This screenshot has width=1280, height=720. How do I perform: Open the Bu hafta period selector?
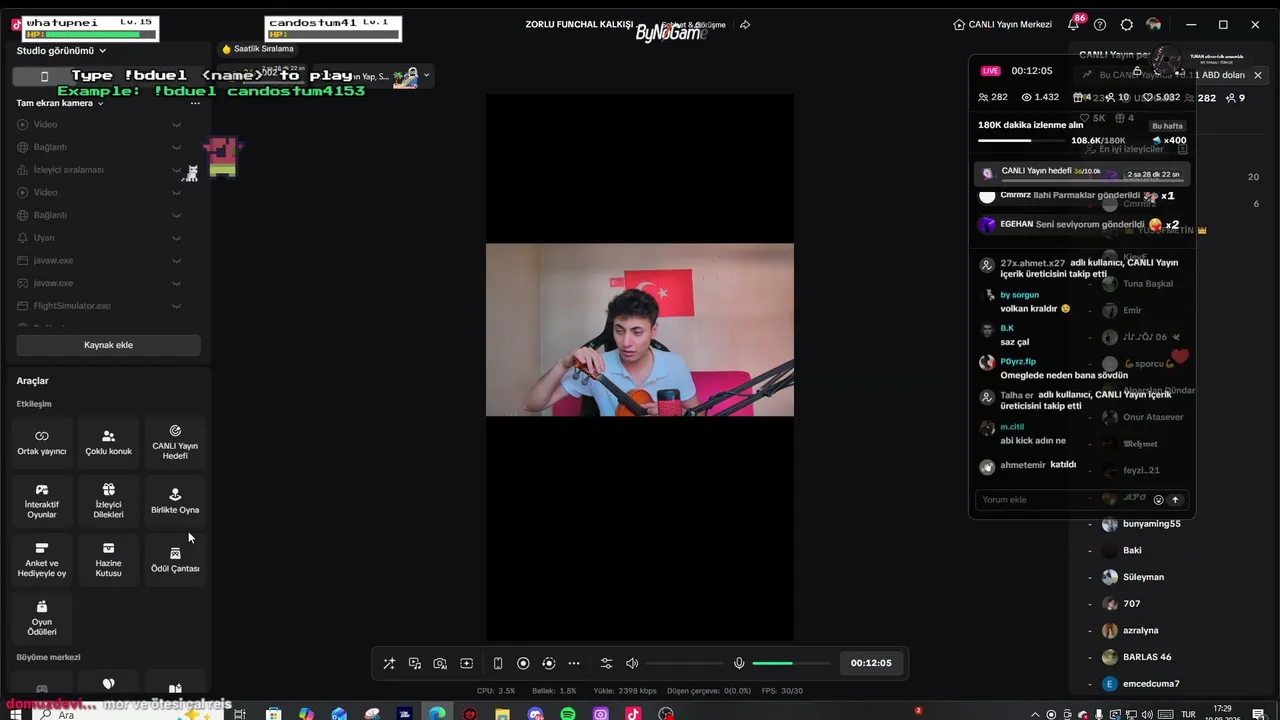[1167, 126]
